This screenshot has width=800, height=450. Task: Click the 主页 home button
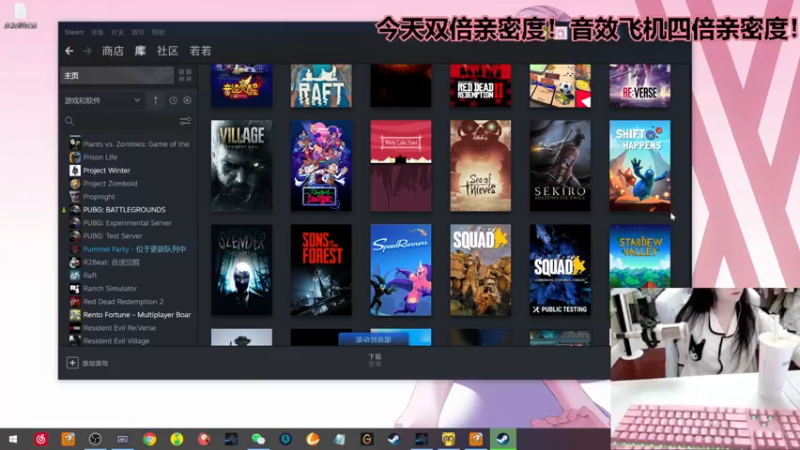pos(117,76)
